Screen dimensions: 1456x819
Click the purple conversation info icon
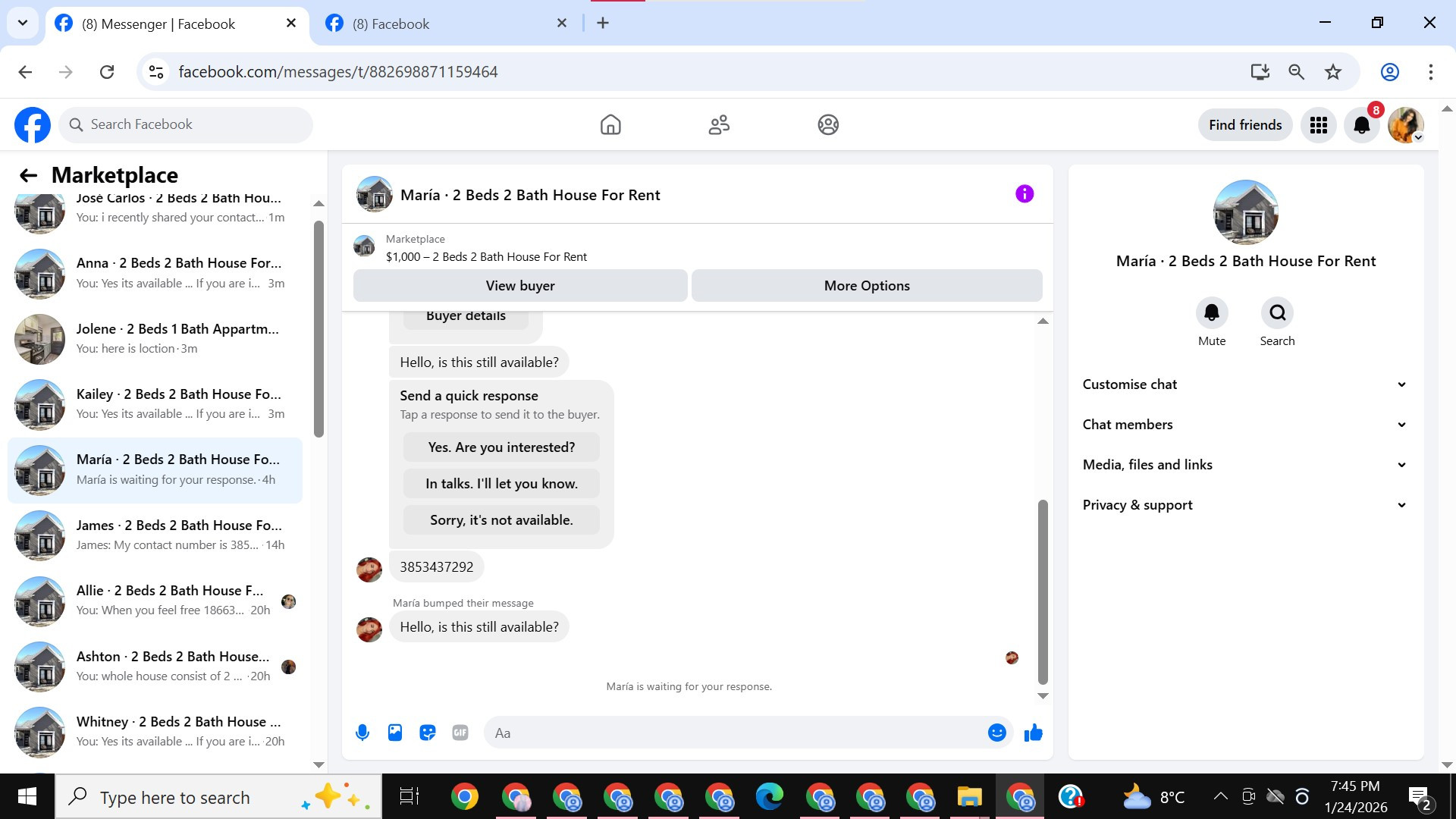pyautogui.click(x=1025, y=194)
